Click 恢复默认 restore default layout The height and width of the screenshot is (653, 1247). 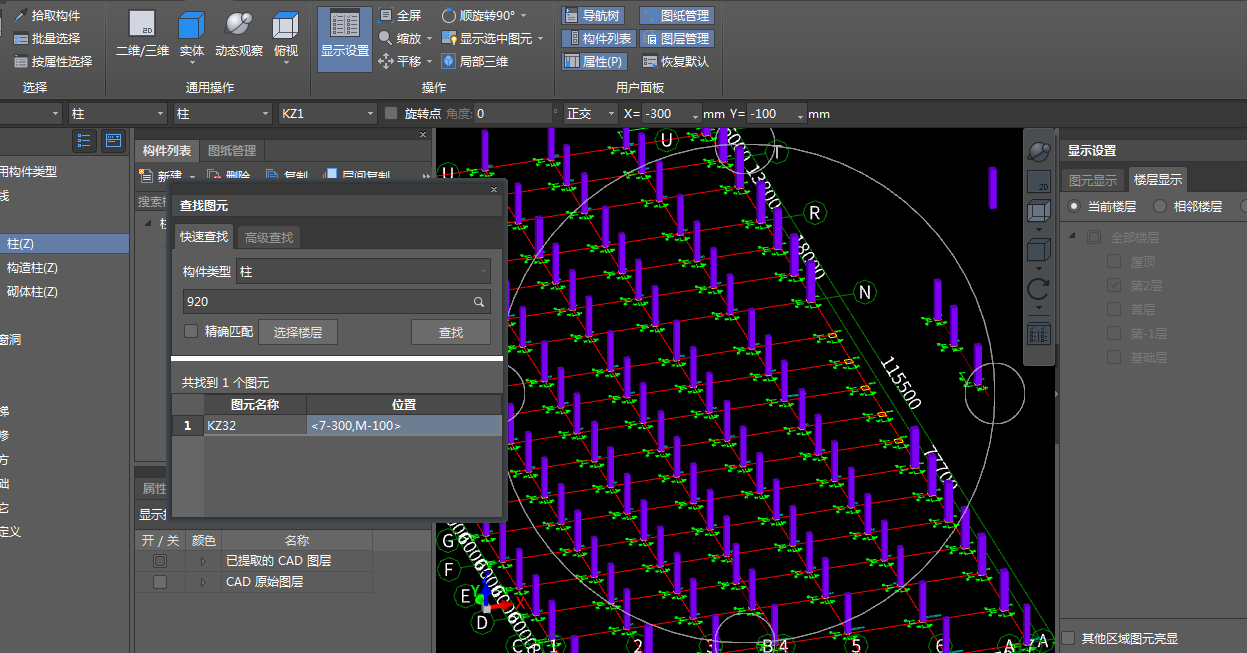pyautogui.click(x=676, y=61)
